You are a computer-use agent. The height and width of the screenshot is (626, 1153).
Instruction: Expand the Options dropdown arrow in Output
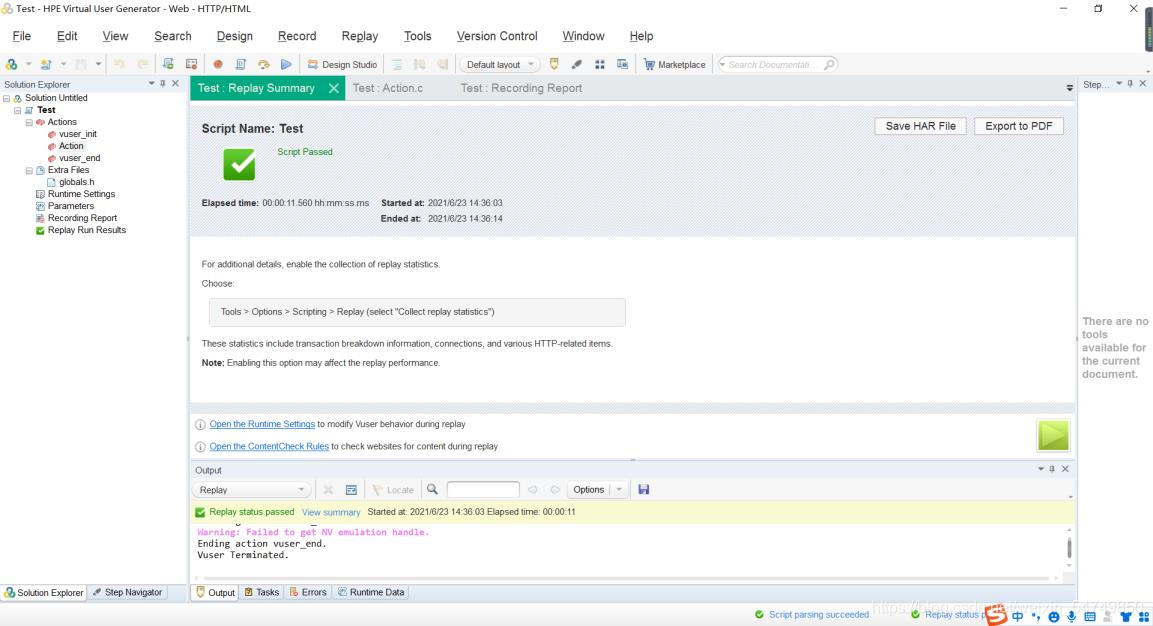(x=619, y=490)
